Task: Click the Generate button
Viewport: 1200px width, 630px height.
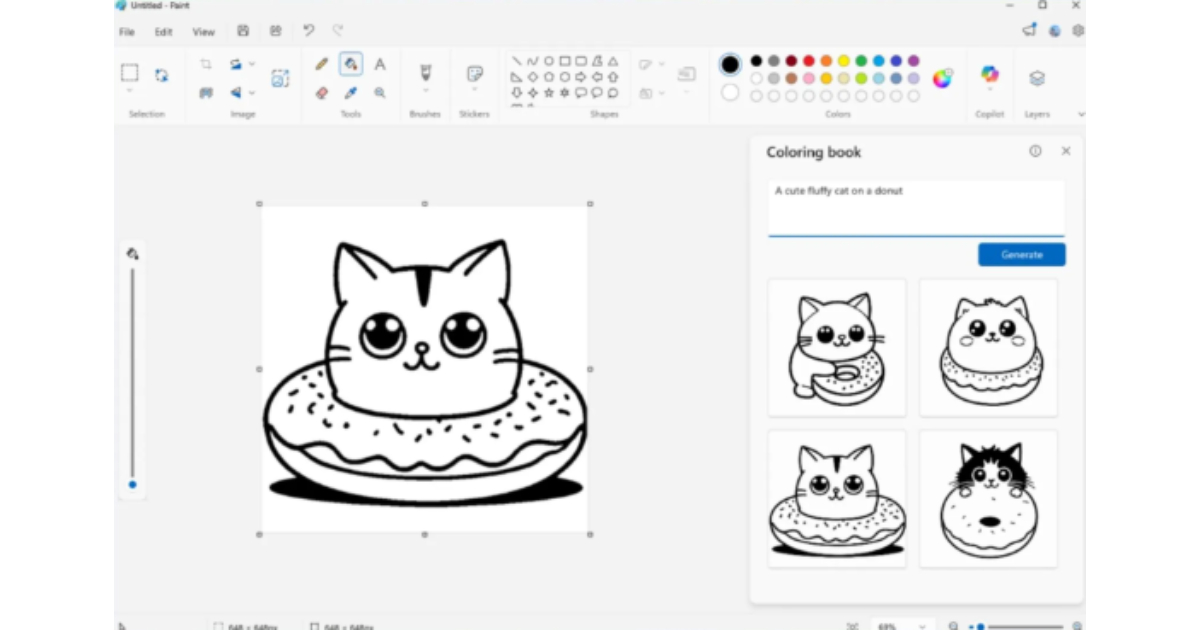Action: click(x=1021, y=255)
